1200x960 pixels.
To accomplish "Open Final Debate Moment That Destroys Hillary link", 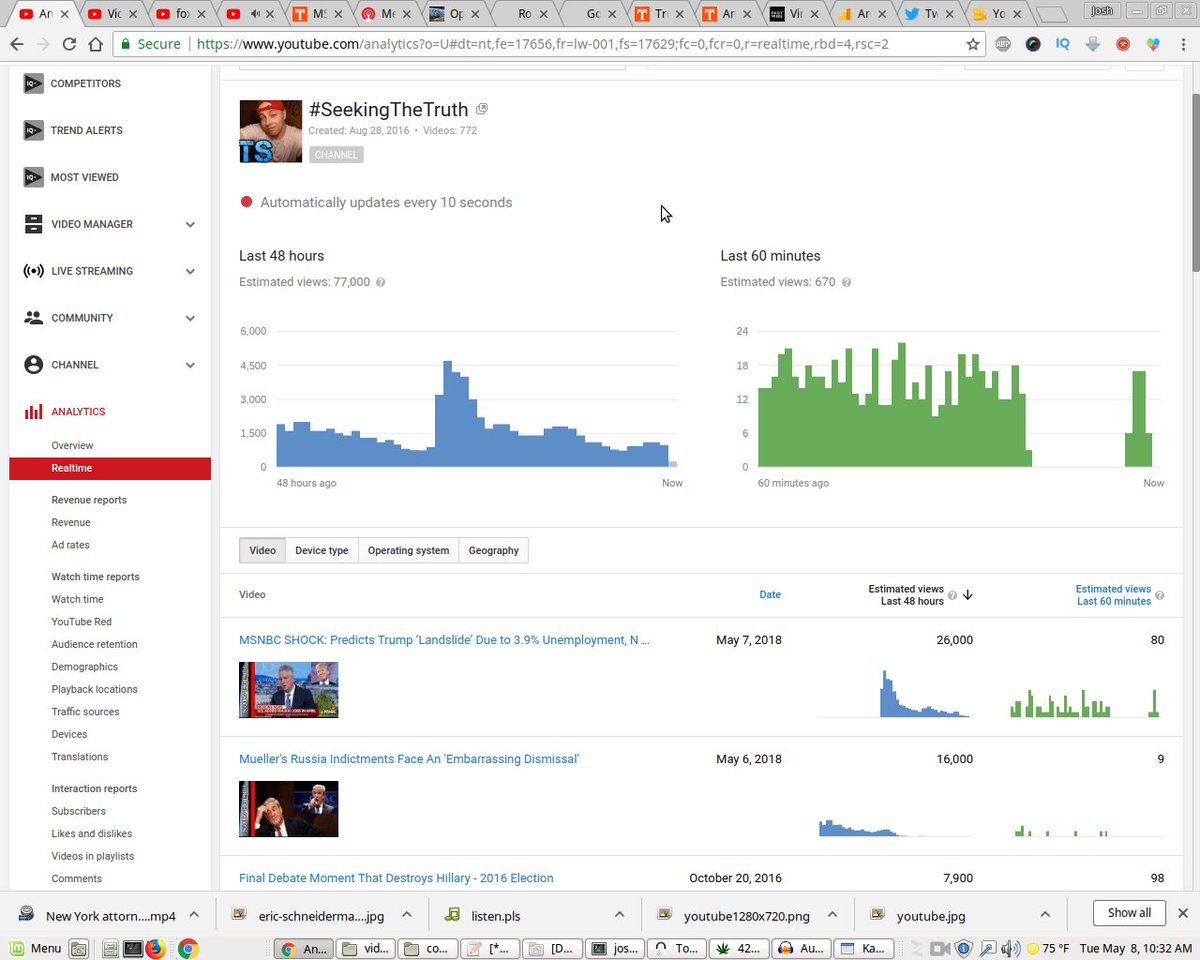I will pyautogui.click(x=396, y=878).
